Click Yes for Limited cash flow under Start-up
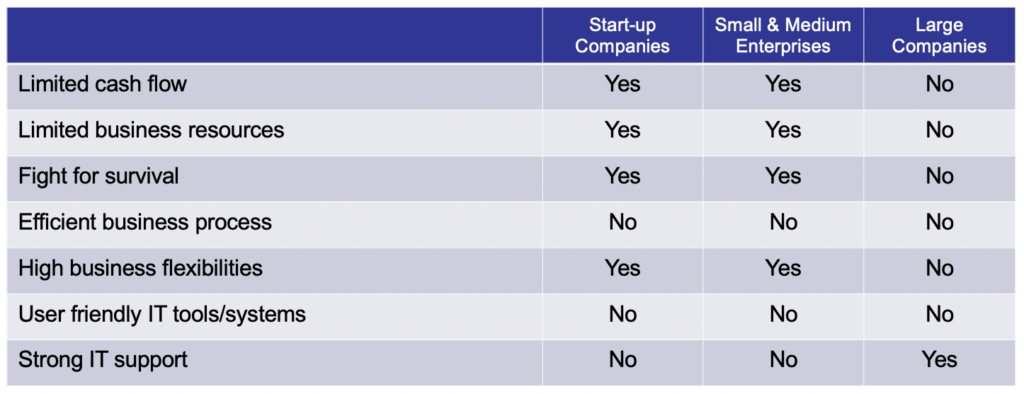 [622, 84]
